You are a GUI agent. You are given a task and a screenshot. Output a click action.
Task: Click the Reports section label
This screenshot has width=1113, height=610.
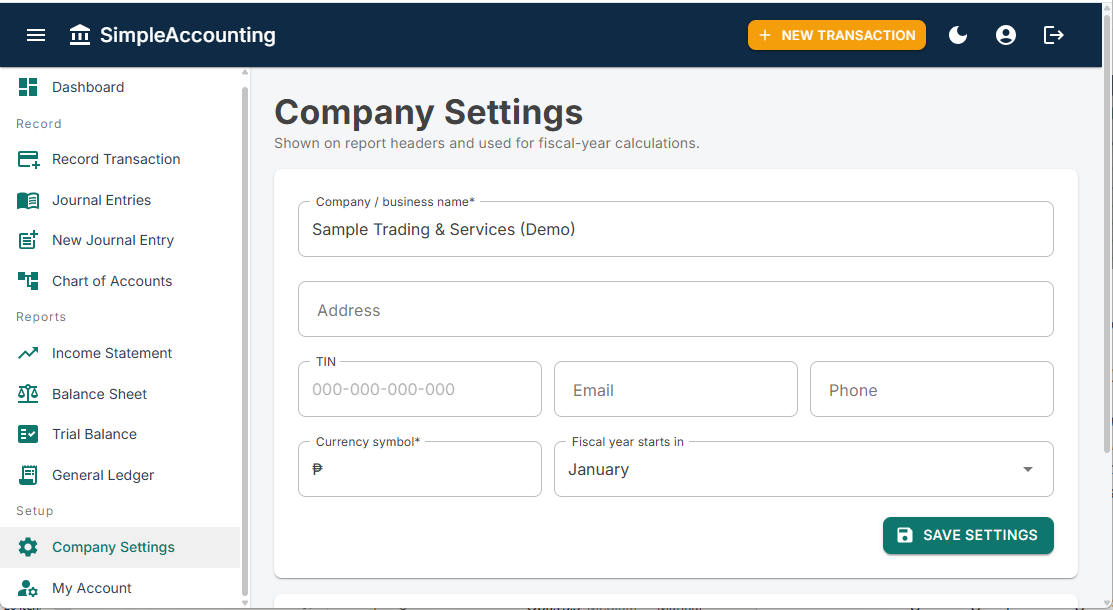[41, 317]
